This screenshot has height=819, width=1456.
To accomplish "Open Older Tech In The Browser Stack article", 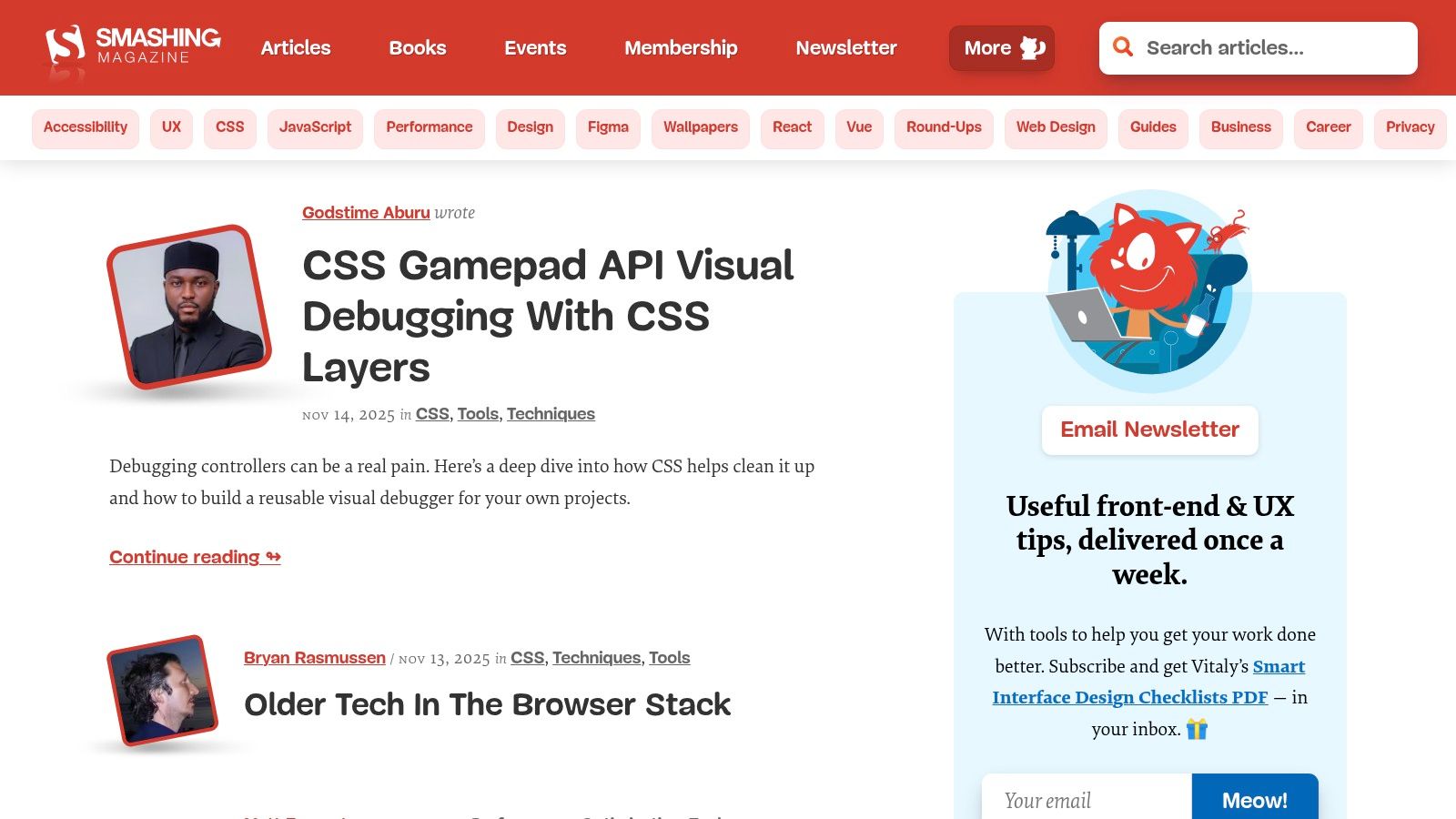I will 487,704.
